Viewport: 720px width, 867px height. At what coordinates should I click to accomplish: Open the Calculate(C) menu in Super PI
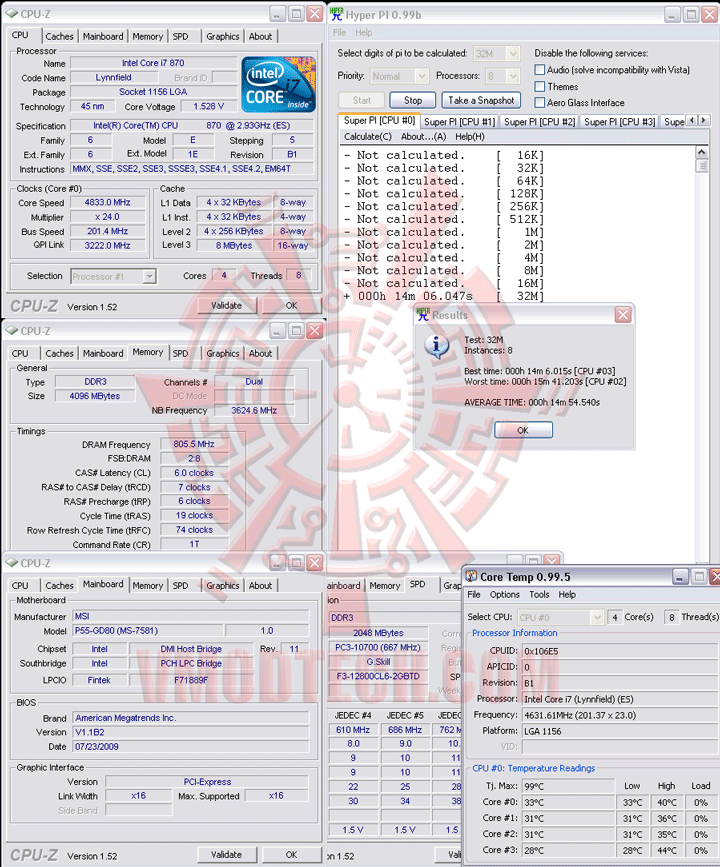point(368,137)
